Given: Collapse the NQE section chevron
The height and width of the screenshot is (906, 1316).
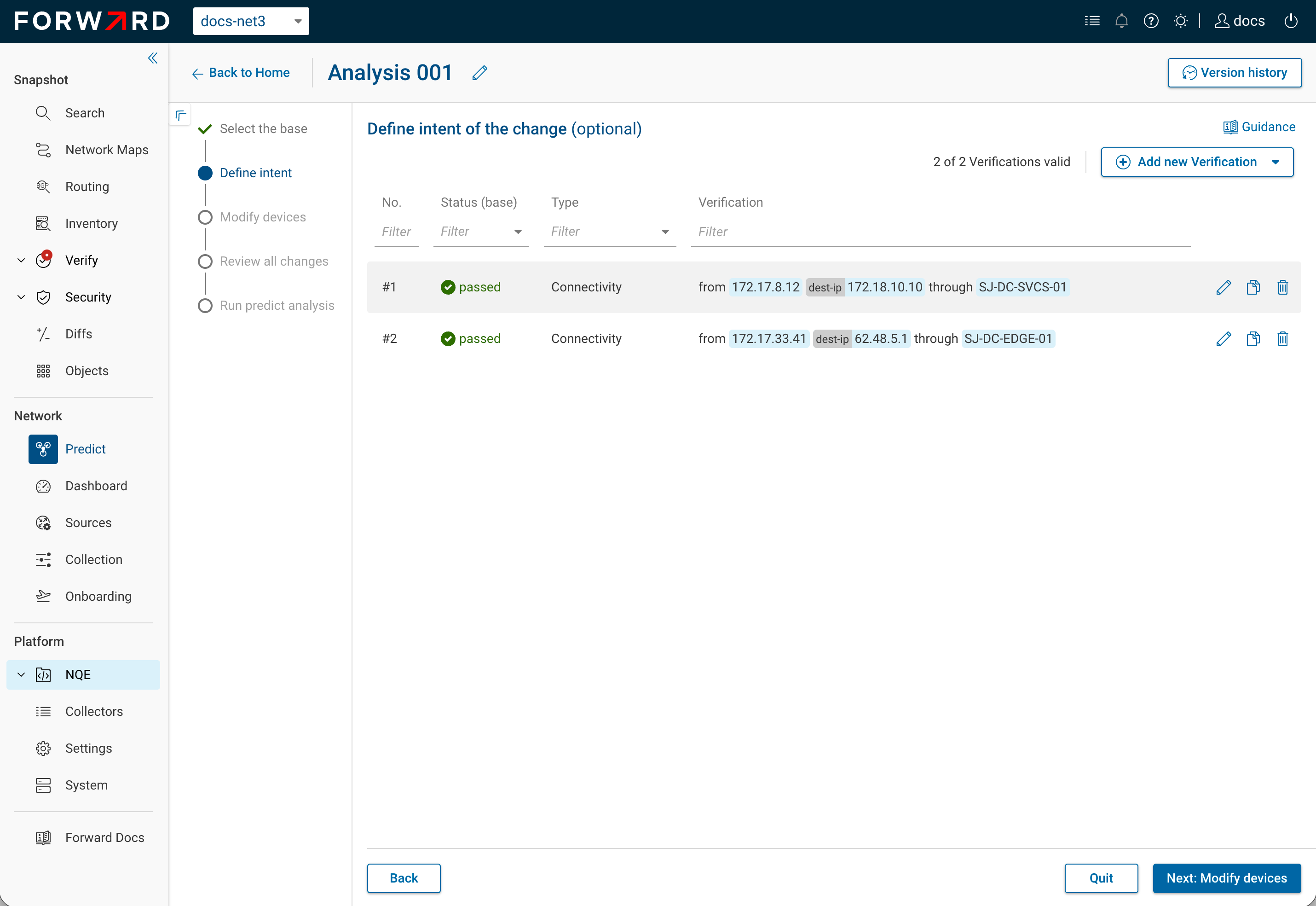Looking at the screenshot, I should click(x=21, y=674).
